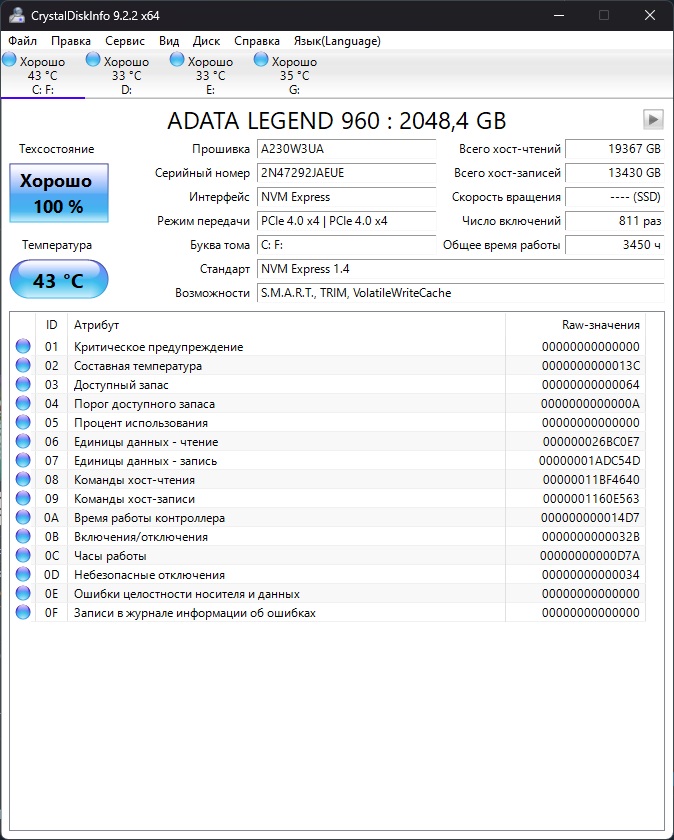The width and height of the screenshot is (674, 840).
Task: Click the Техсостояние label
Action: 57,149
